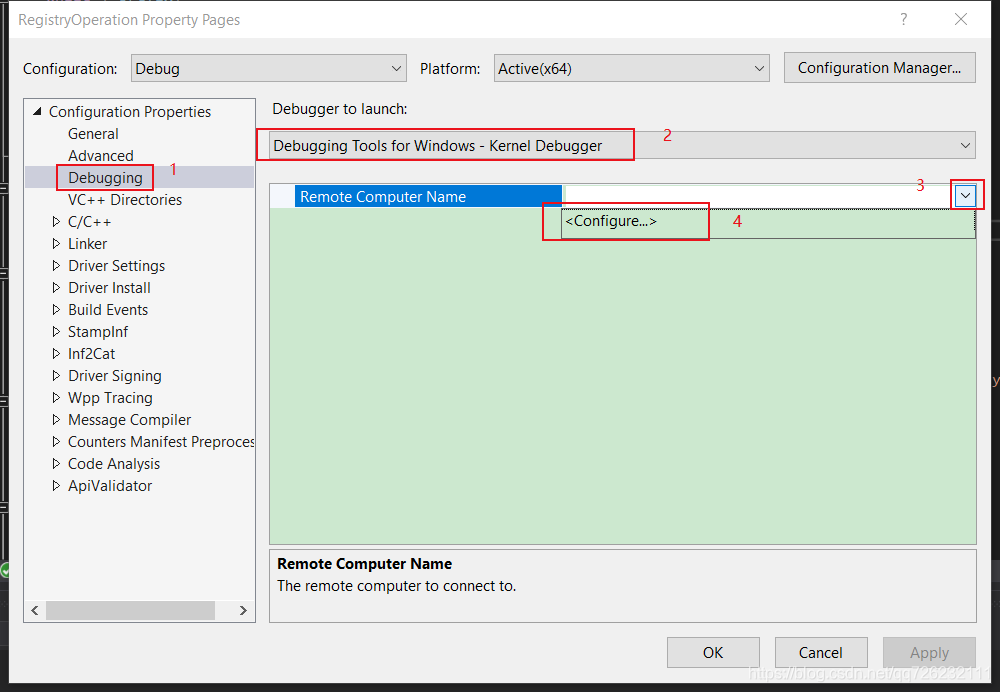1000x692 pixels.
Task: Expand the Inf2Cat node
Action: pyautogui.click(x=56, y=353)
